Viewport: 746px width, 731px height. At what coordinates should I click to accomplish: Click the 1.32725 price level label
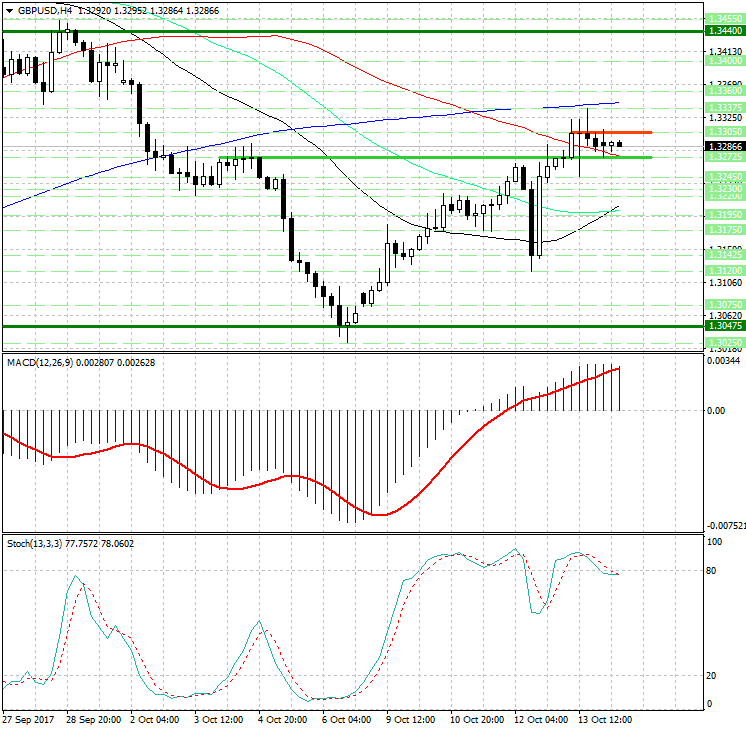[725, 157]
